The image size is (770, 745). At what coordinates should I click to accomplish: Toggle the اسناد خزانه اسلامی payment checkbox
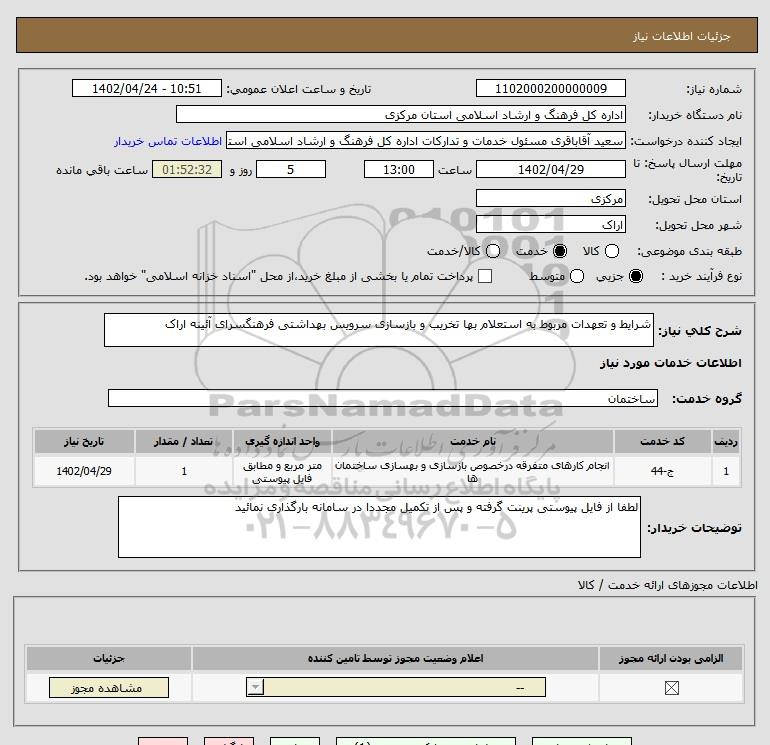coord(485,276)
